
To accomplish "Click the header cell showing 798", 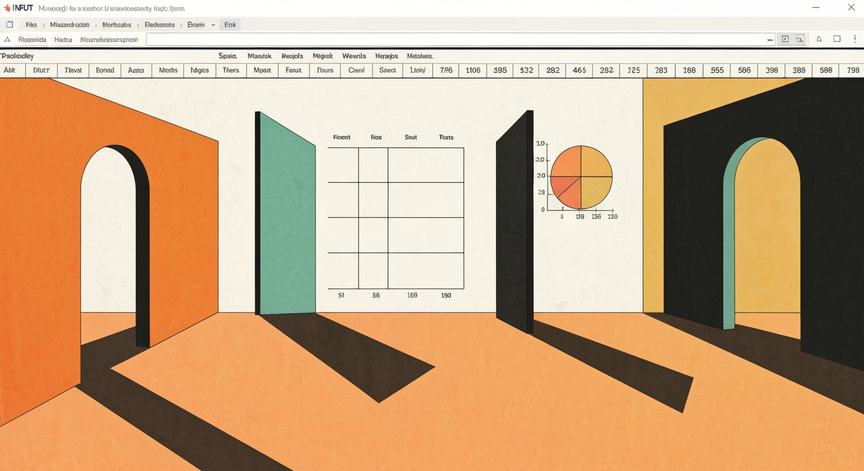I will (853, 70).
